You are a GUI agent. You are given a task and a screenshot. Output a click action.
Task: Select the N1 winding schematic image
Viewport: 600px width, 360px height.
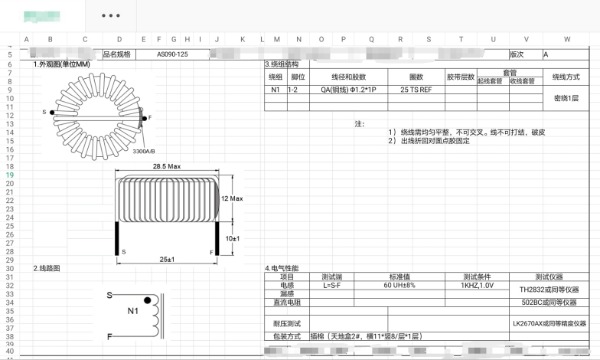pos(136,316)
